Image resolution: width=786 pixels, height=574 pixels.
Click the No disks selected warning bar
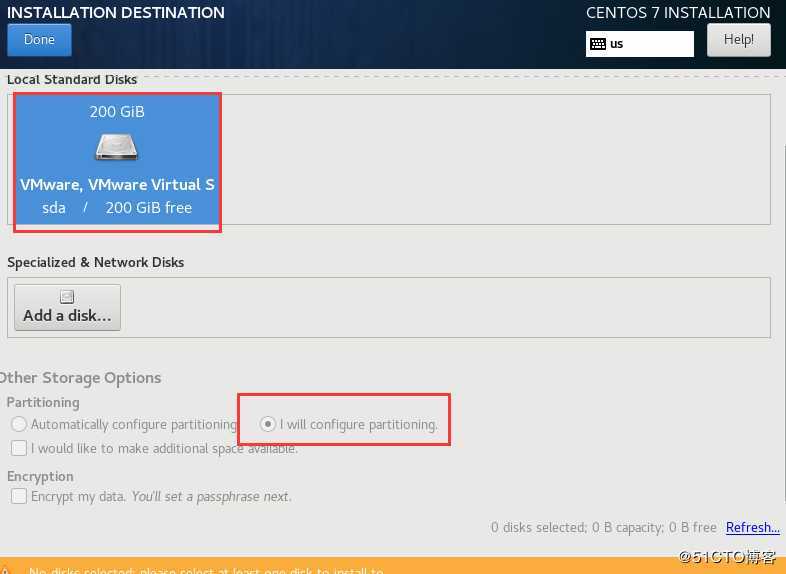(x=393, y=565)
